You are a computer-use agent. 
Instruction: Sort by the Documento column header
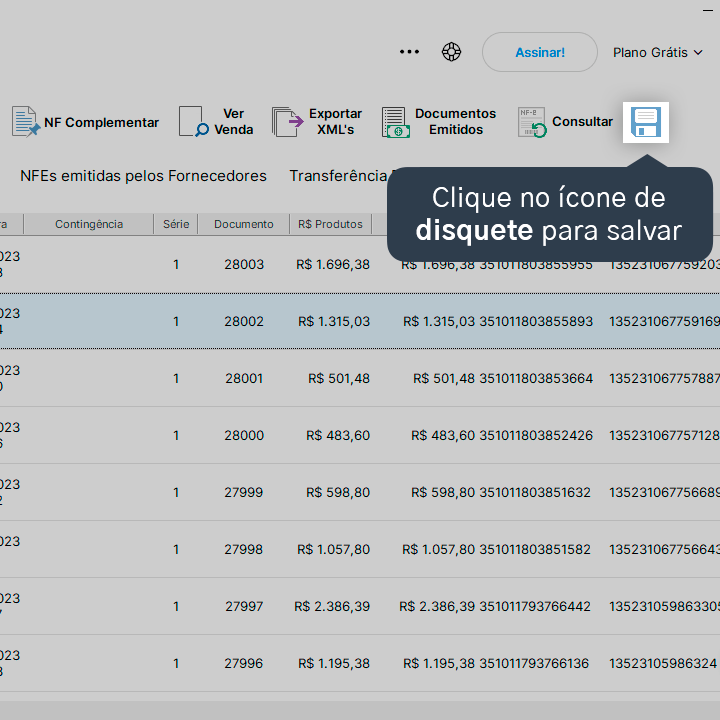244,224
